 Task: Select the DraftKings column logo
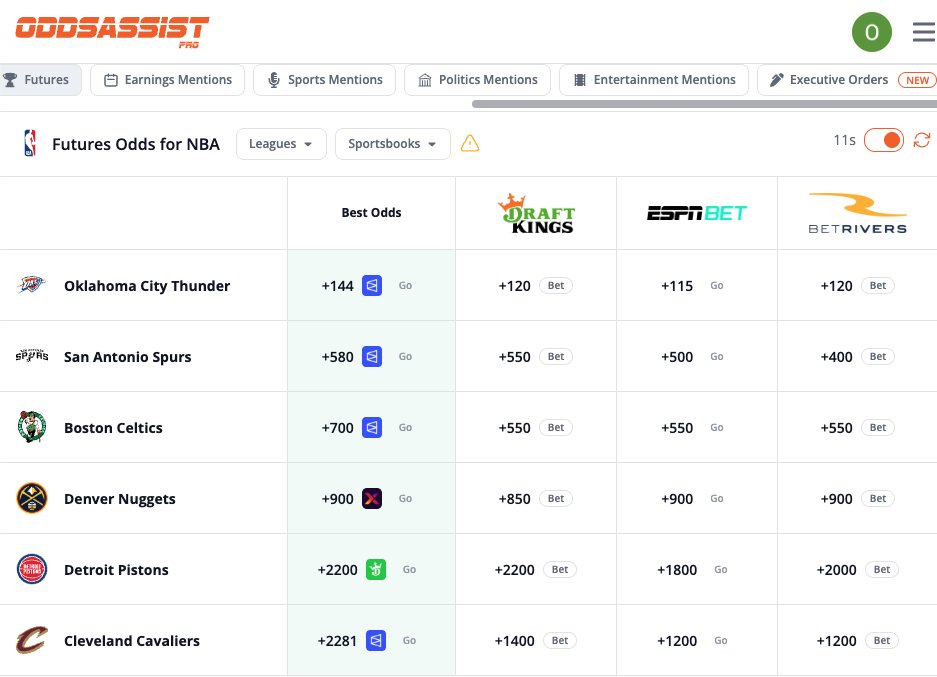tap(536, 212)
